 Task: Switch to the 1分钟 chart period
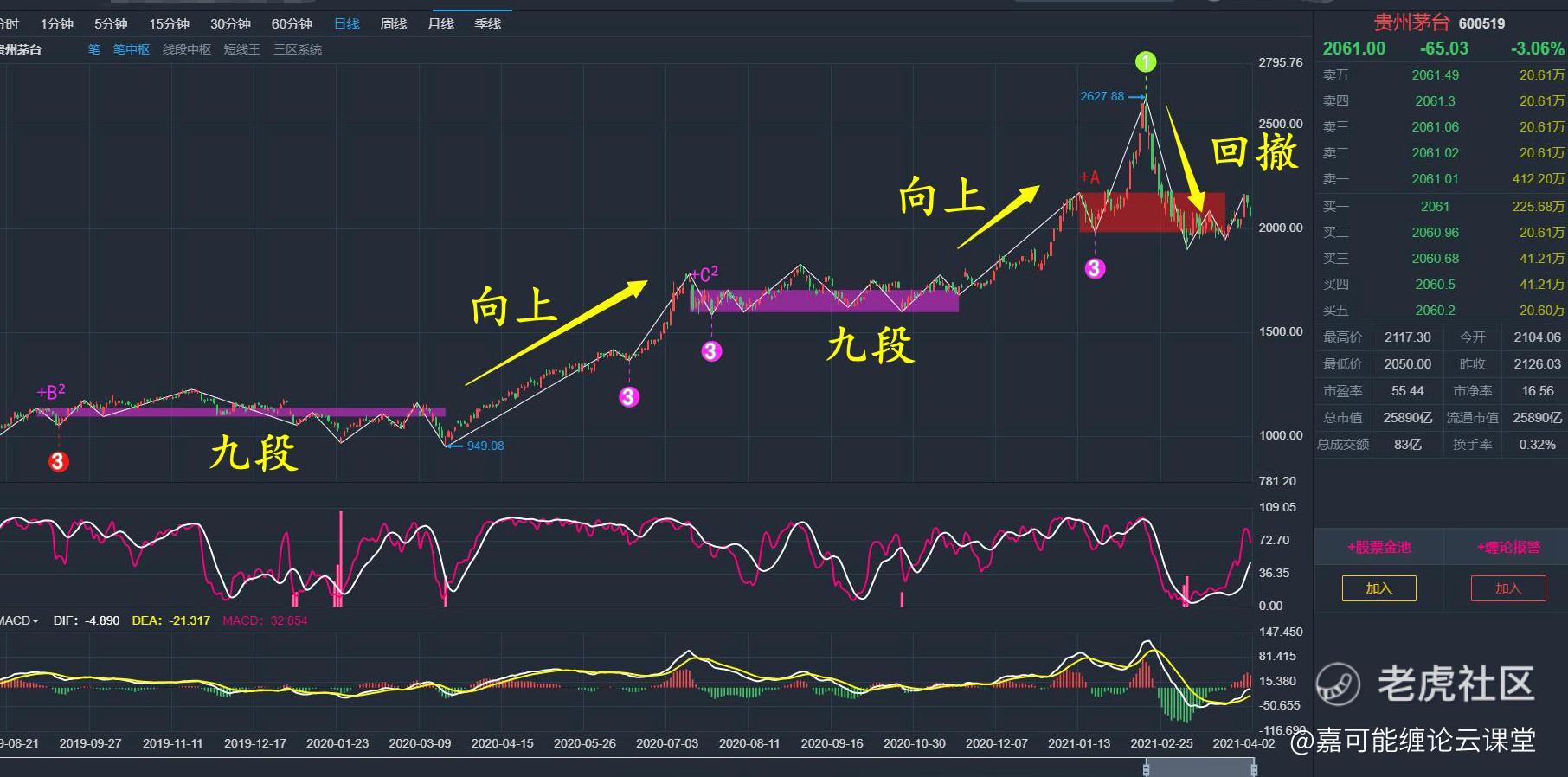tap(56, 24)
